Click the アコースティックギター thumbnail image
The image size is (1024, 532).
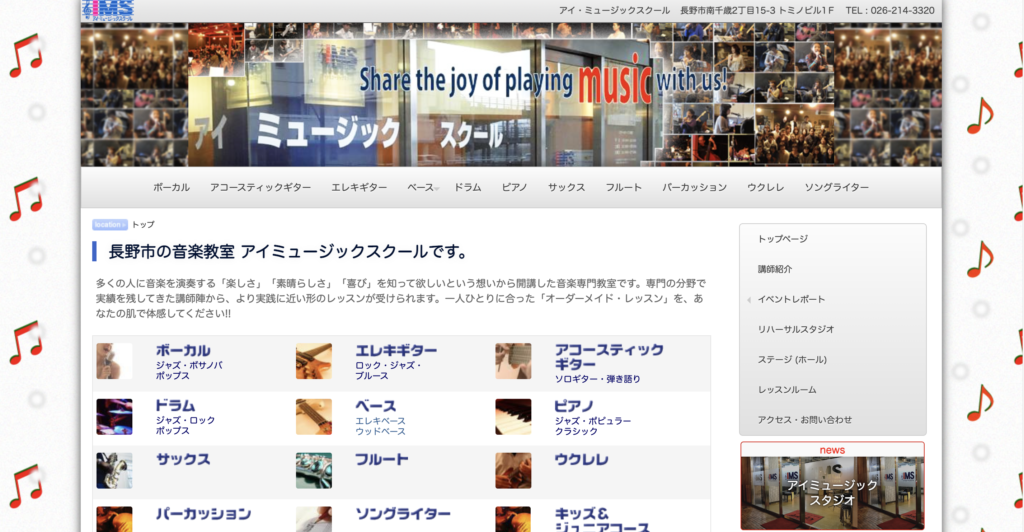click(x=513, y=361)
